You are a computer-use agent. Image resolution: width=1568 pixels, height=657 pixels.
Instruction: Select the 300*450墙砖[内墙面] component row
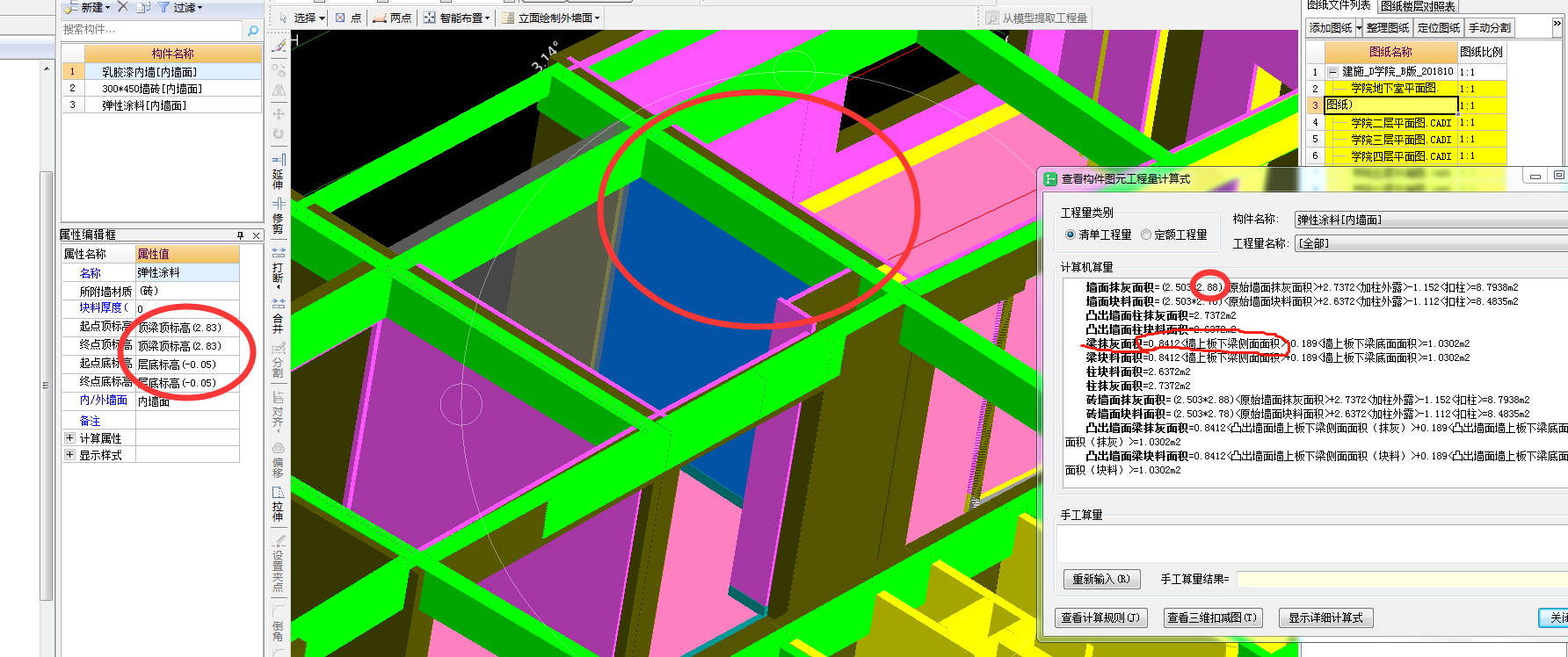(x=162, y=89)
